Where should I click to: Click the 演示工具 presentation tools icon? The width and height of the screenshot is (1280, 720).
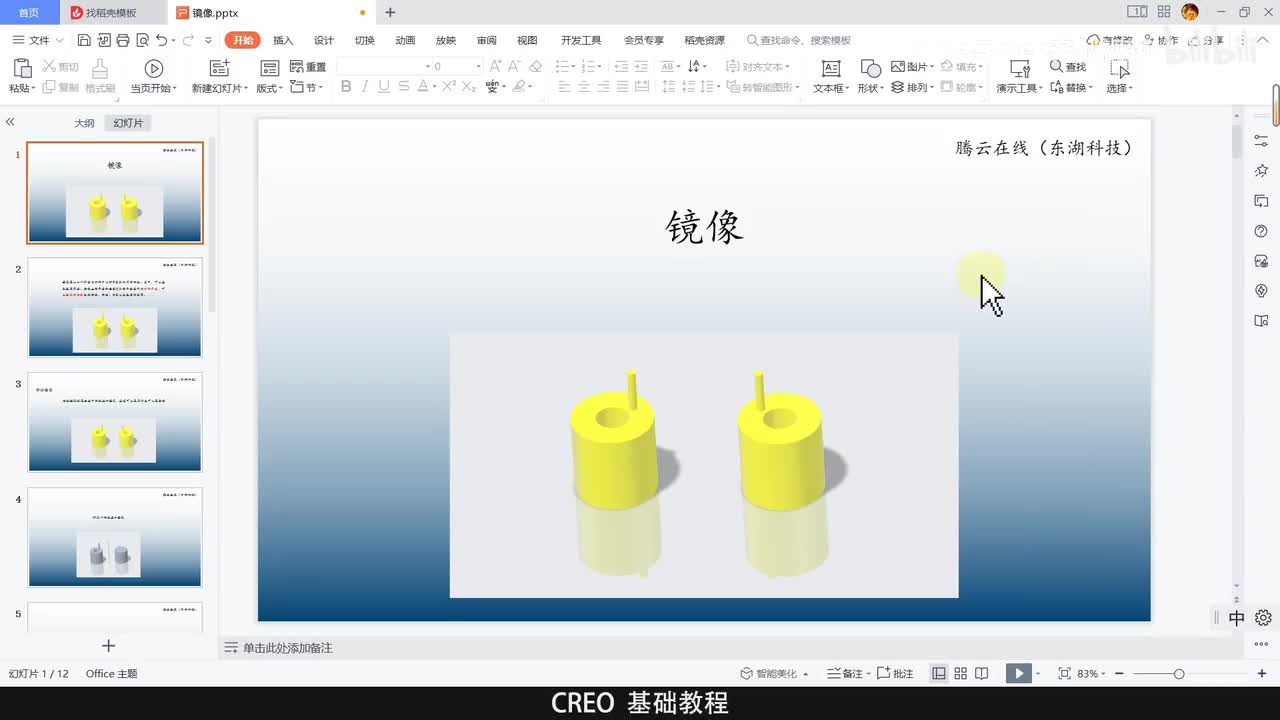[1020, 68]
